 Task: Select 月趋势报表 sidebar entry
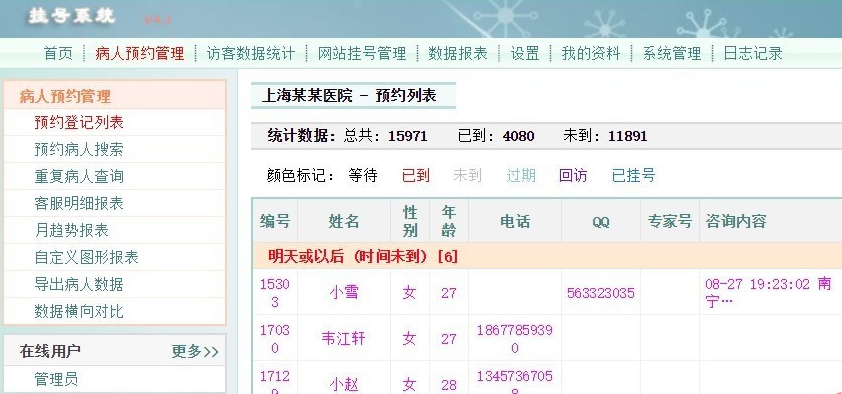71,230
